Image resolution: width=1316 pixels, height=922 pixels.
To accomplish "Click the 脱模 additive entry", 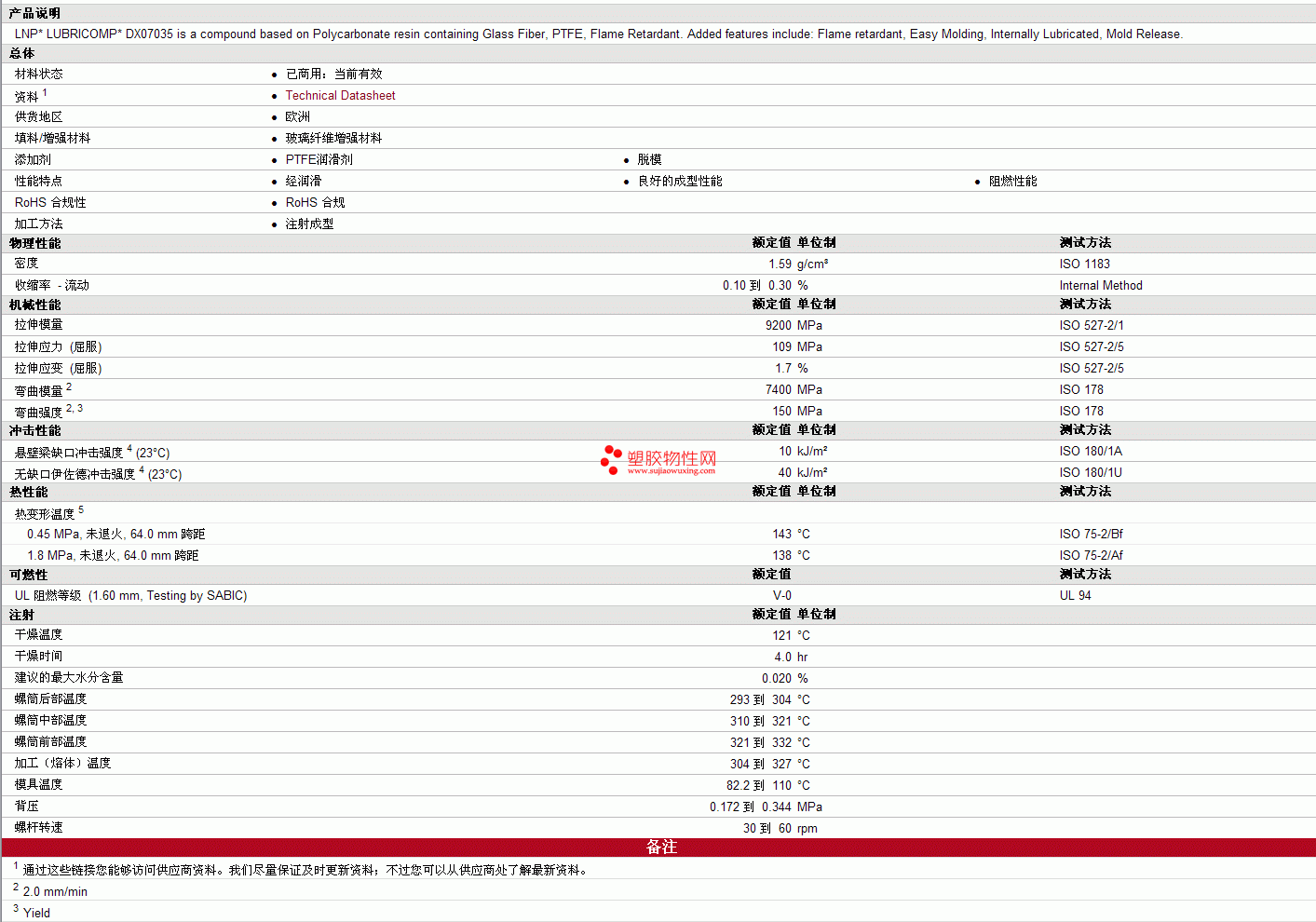I will tap(650, 159).
